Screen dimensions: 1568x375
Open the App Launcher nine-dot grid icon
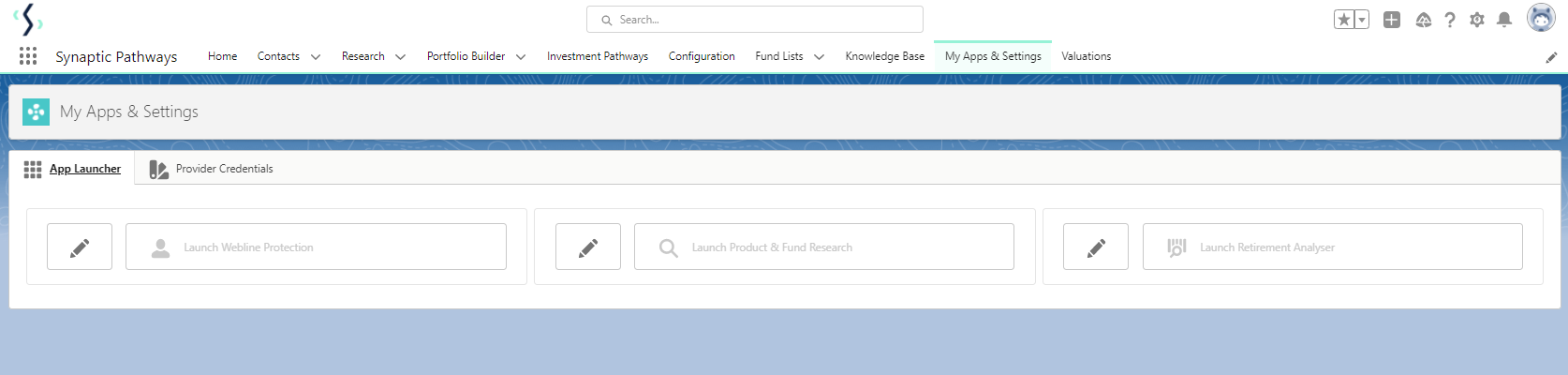click(28, 56)
